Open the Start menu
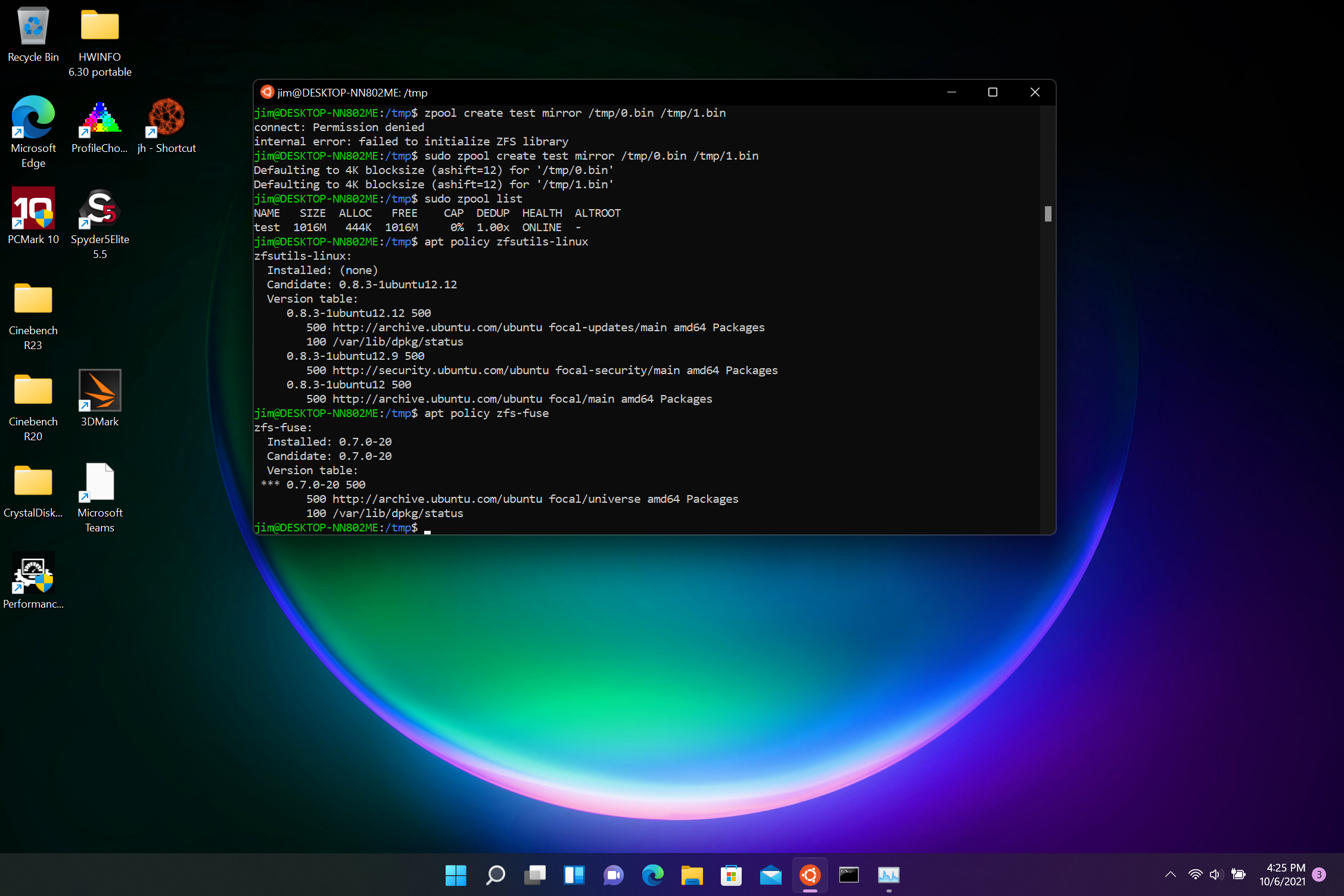 [456, 876]
